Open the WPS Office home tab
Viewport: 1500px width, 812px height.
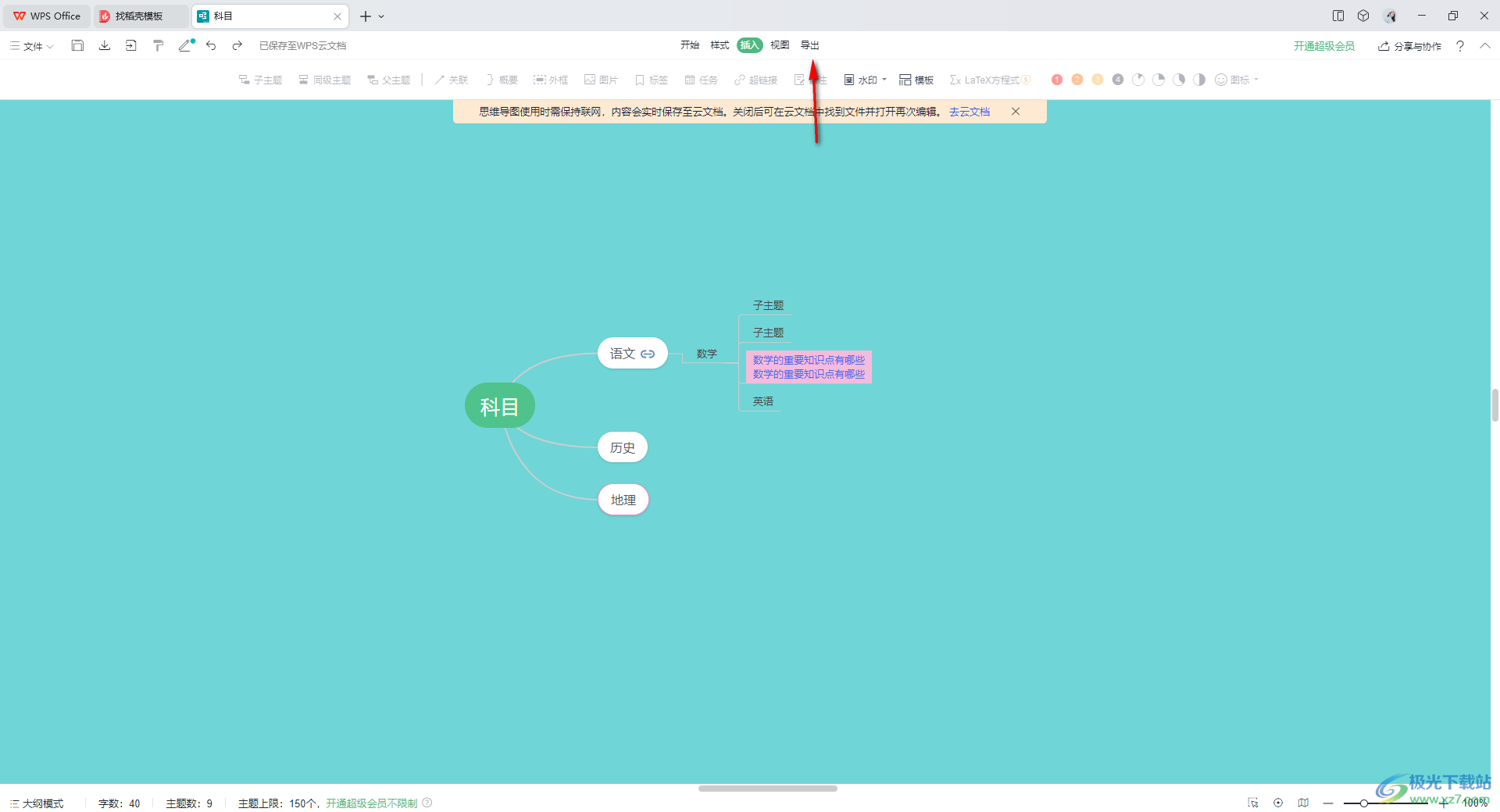(x=47, y=16)
